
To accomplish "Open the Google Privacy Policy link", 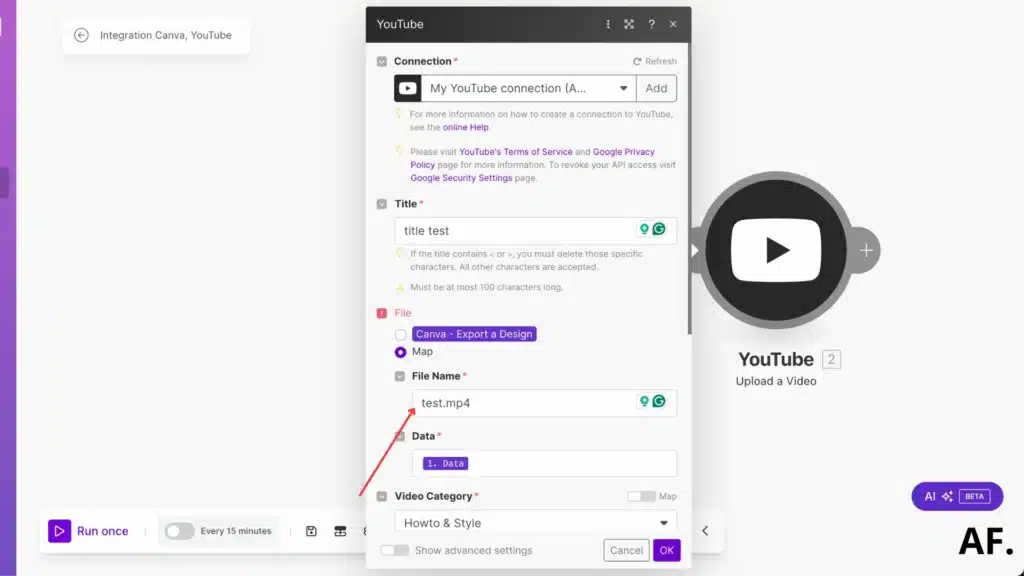I will [x=532, y=158].
